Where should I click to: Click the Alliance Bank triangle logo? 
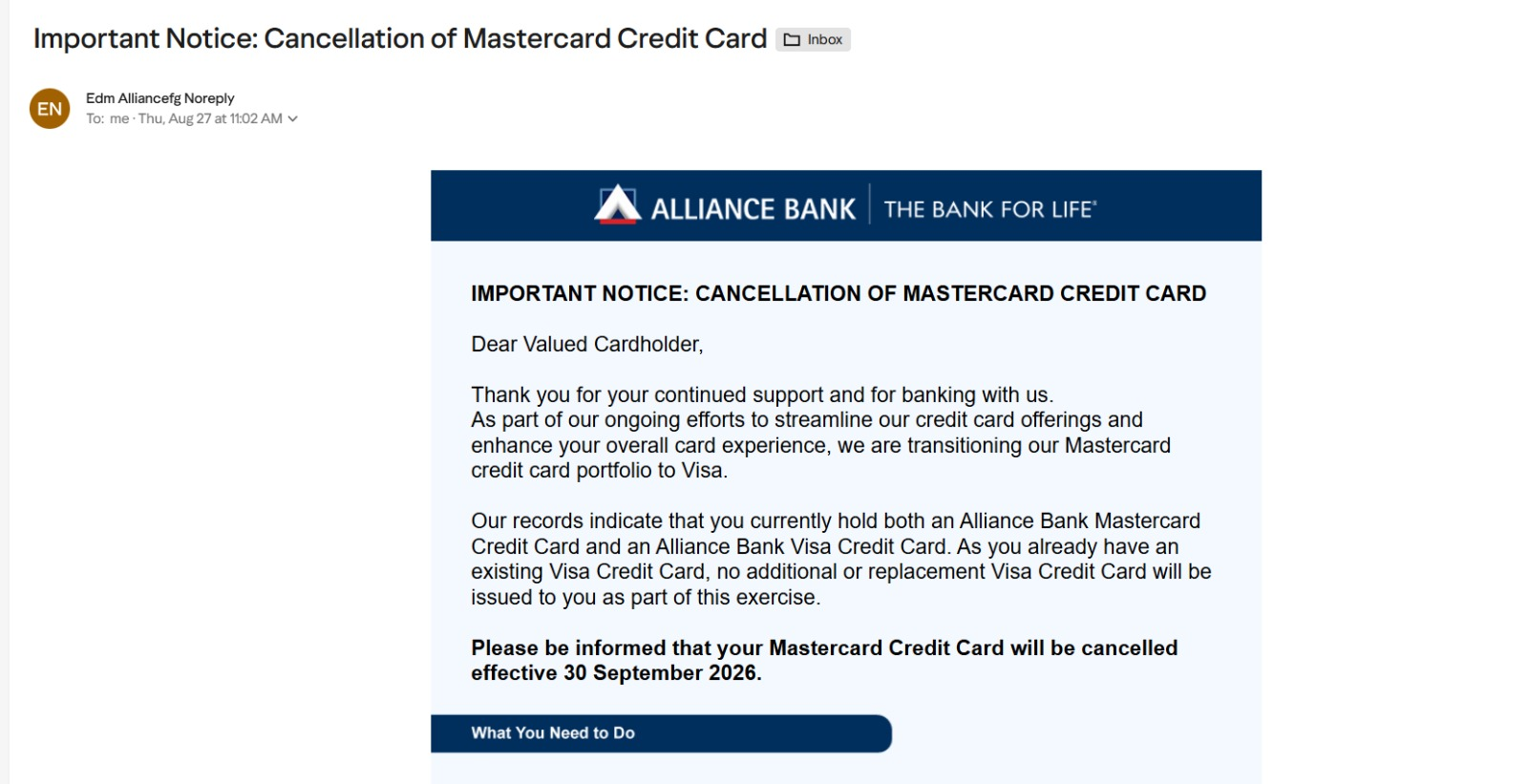(617, 204)
